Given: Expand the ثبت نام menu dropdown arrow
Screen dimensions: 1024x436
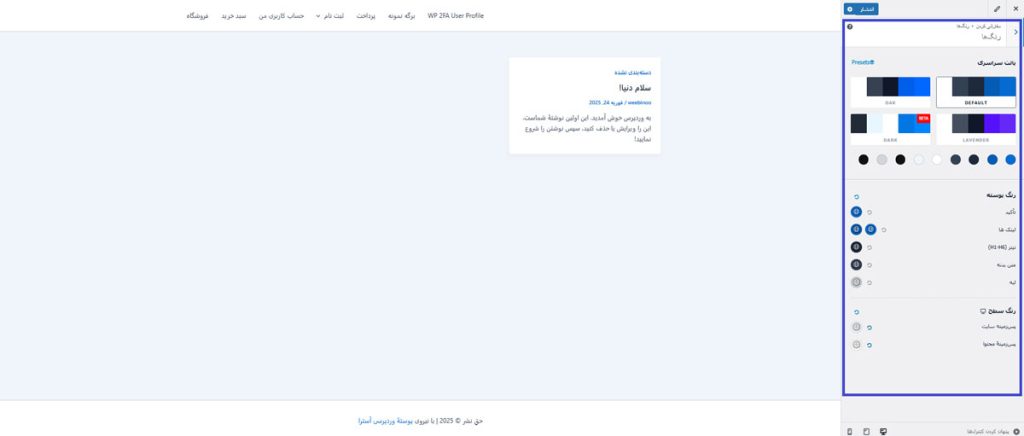Looking at the screenshot, I should coord(318,16).
